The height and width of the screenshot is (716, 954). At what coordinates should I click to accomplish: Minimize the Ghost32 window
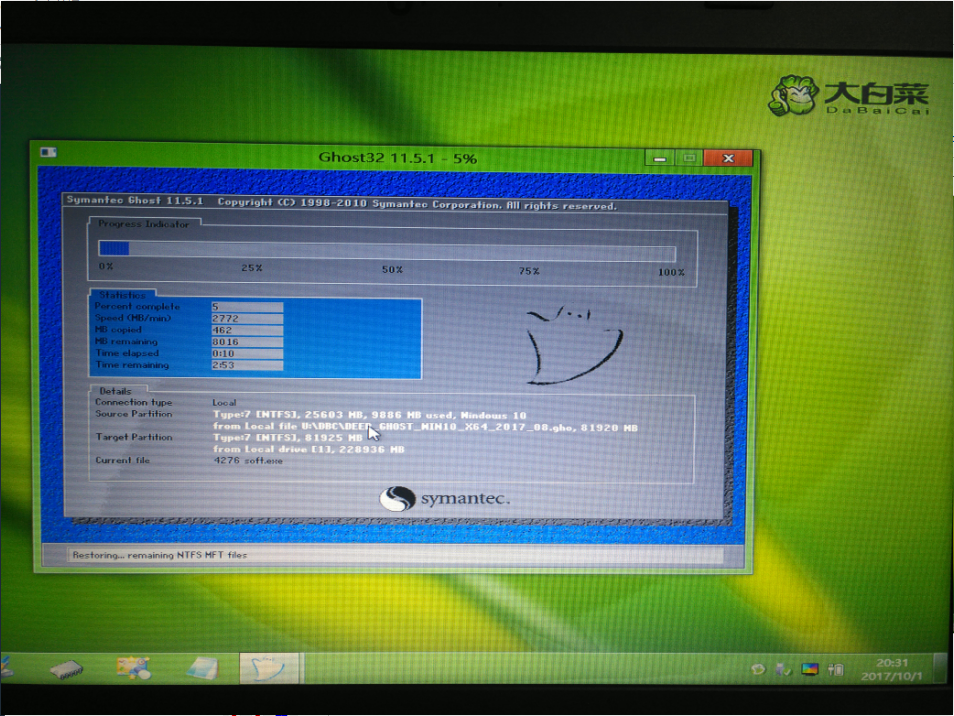click(x=660, y=159)
